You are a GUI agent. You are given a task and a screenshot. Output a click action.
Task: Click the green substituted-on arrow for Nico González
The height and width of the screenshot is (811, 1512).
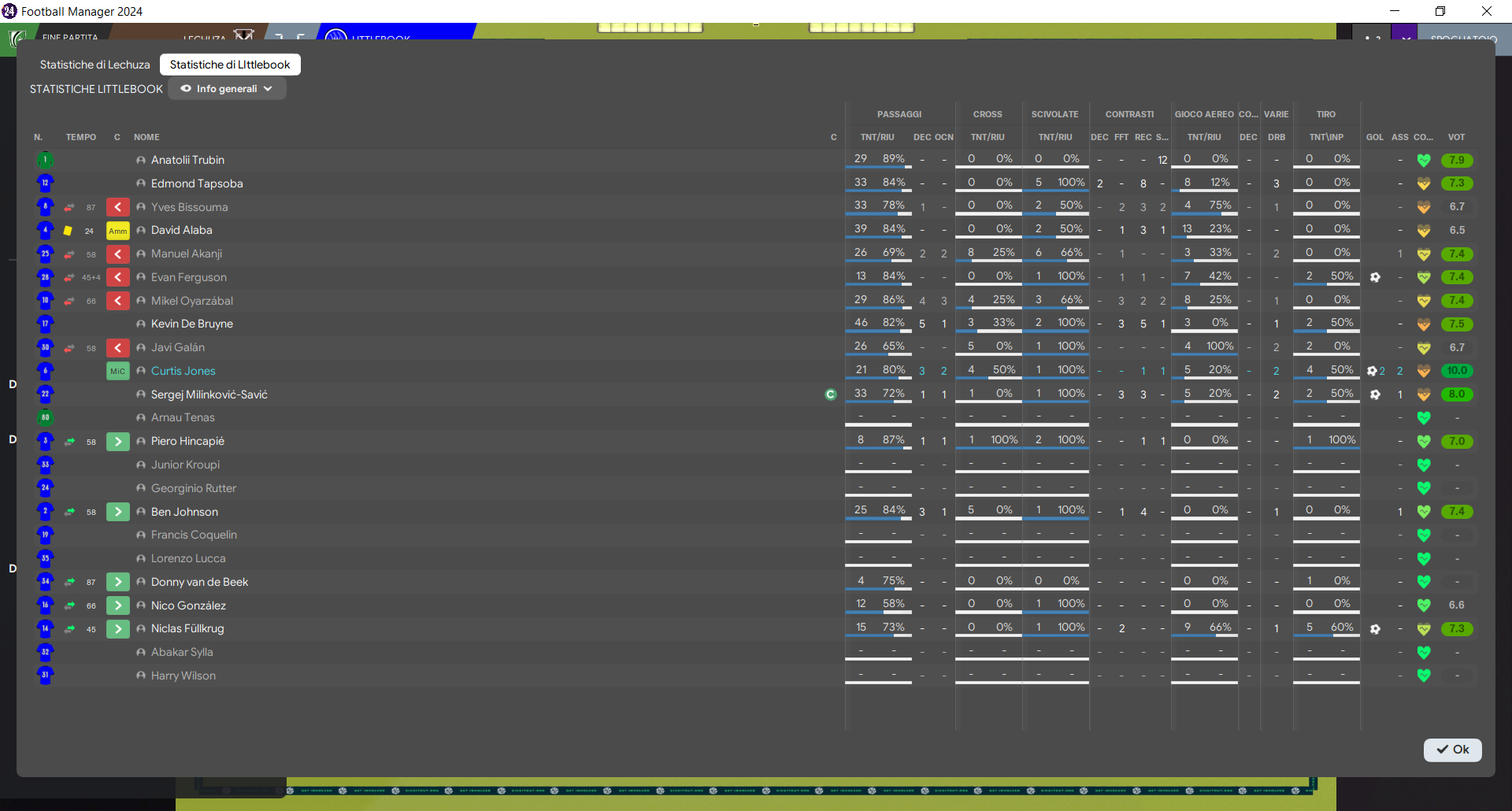(x=117, y=605)
